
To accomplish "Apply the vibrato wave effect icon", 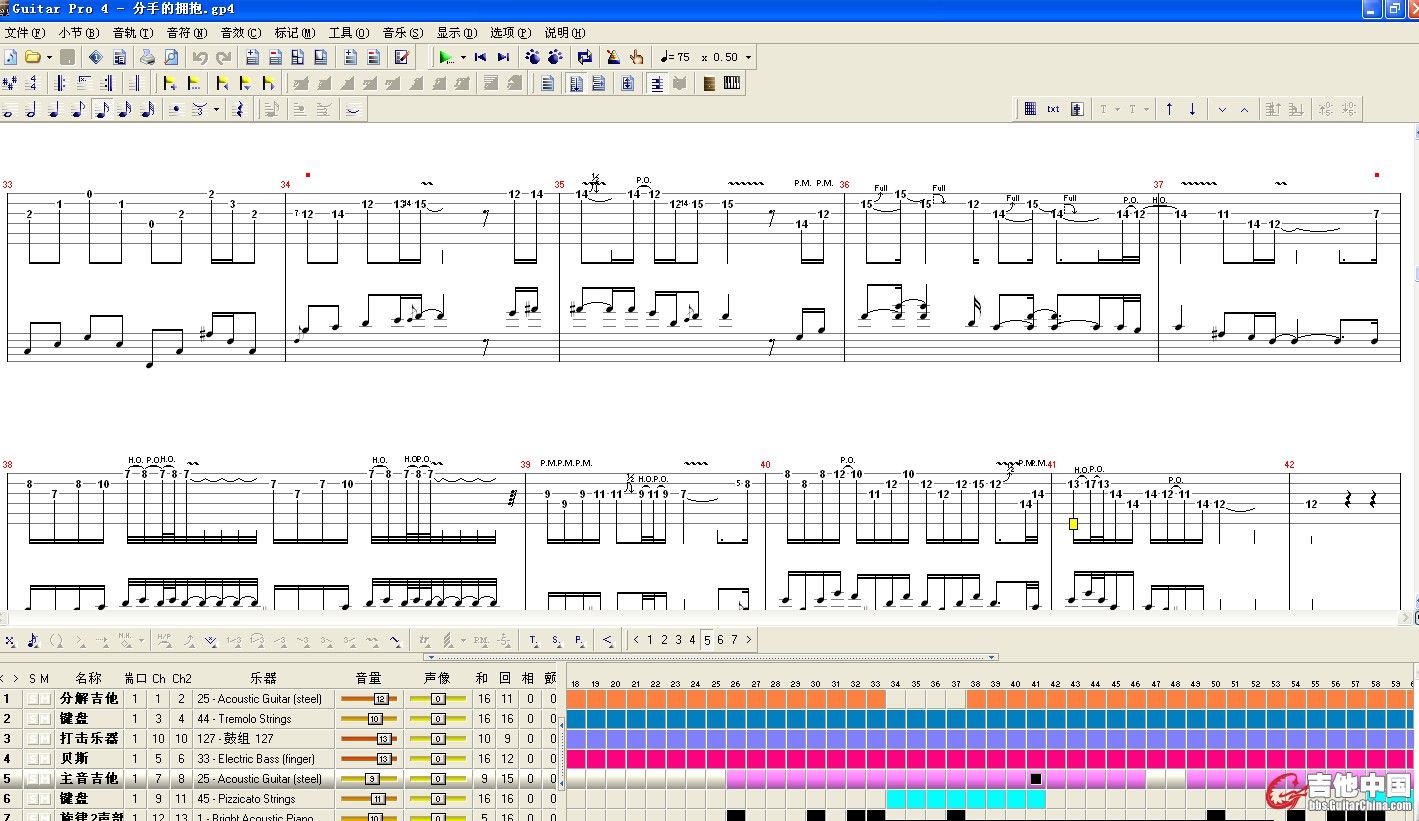I will pos(395,640).
